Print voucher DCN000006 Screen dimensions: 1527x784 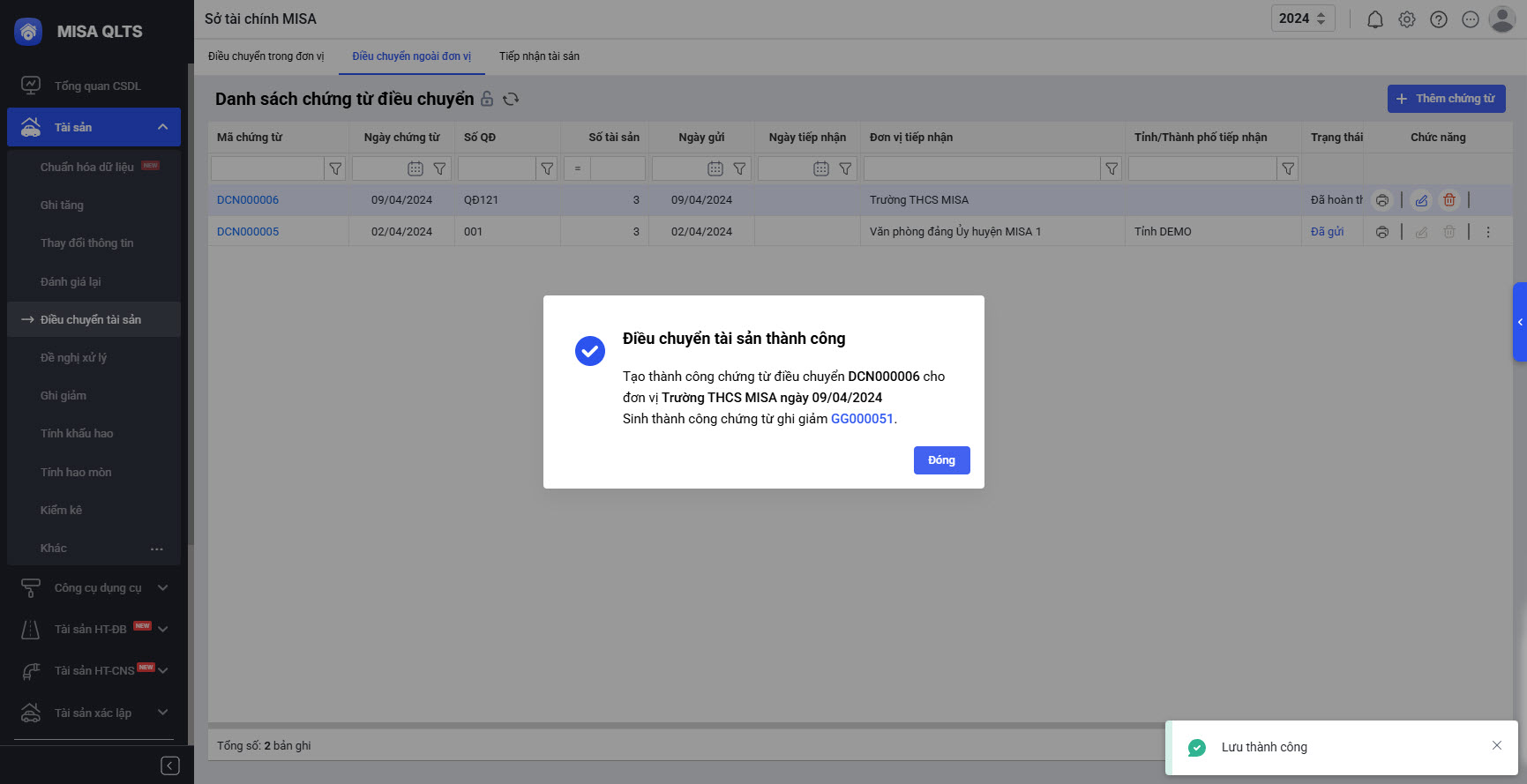(x=1382, y=200)
